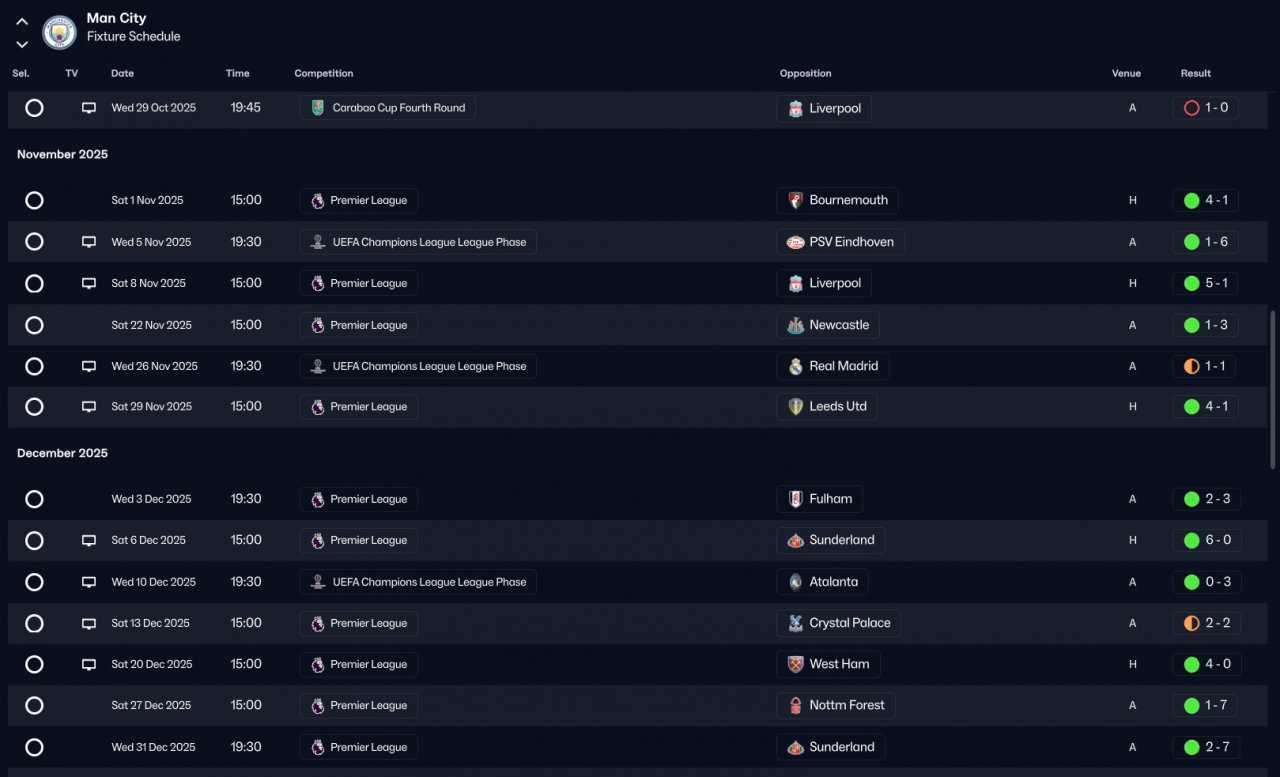The width and height of the screenshot is (1280, 777).
Task: Sort fixtures by the Date column header
Action: point(122,73)
